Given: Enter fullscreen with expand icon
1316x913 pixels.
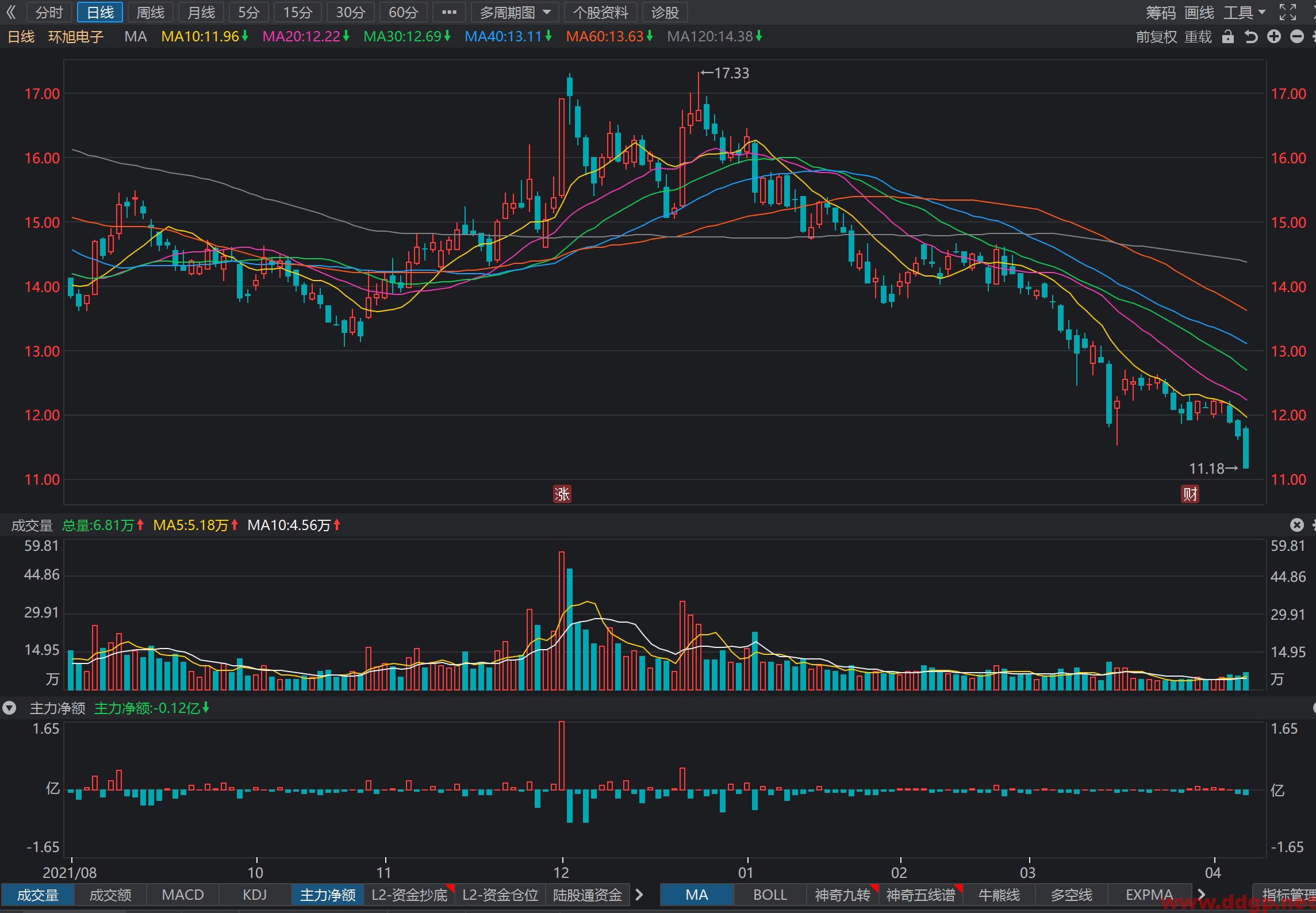Looking at the screenshot, I should pyautogui.click(x=1288, y=12).
